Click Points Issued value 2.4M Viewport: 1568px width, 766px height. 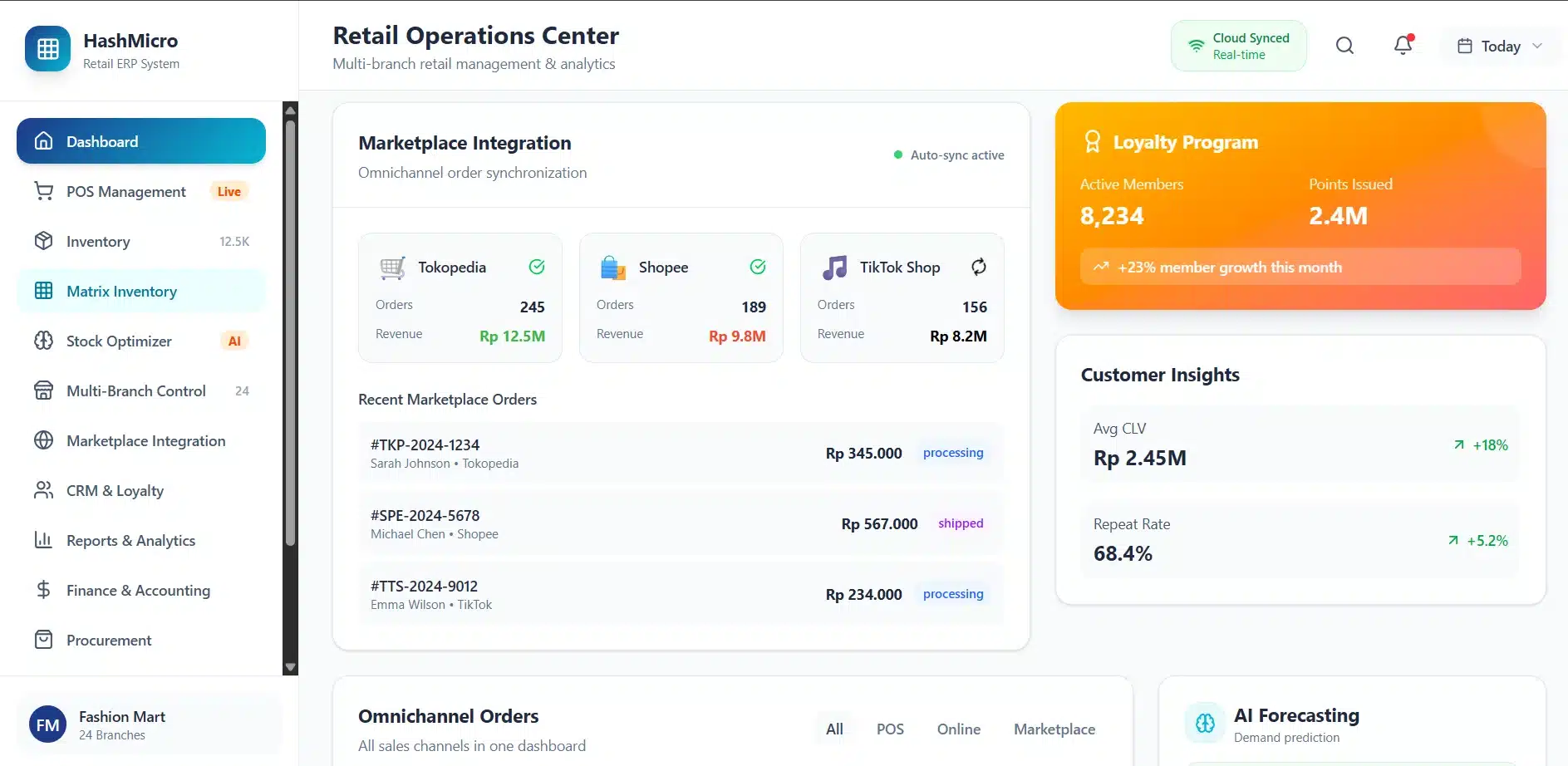[x=1338, y=216]
